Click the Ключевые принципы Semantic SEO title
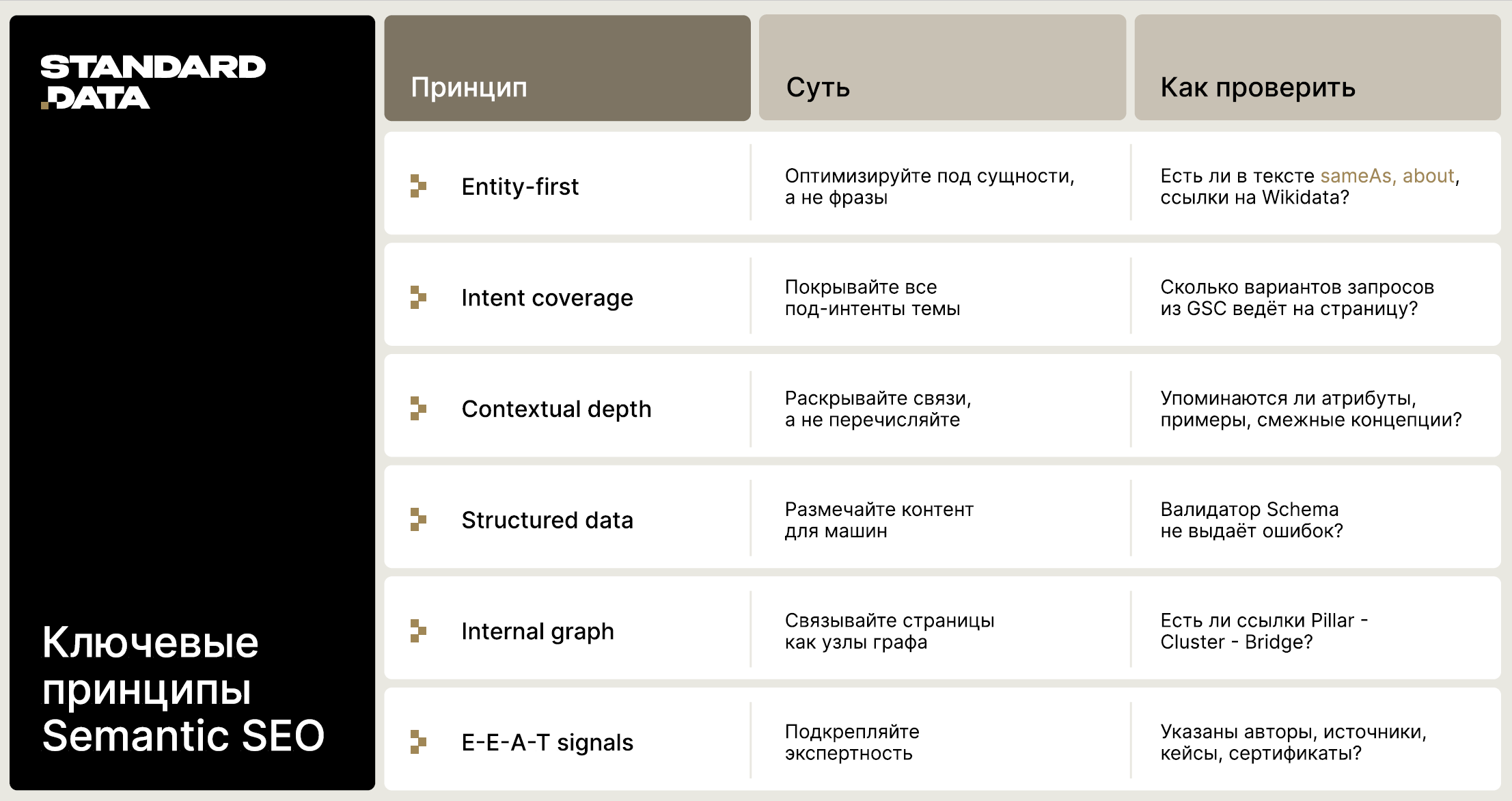1512x801 pixels. (183, 689)
